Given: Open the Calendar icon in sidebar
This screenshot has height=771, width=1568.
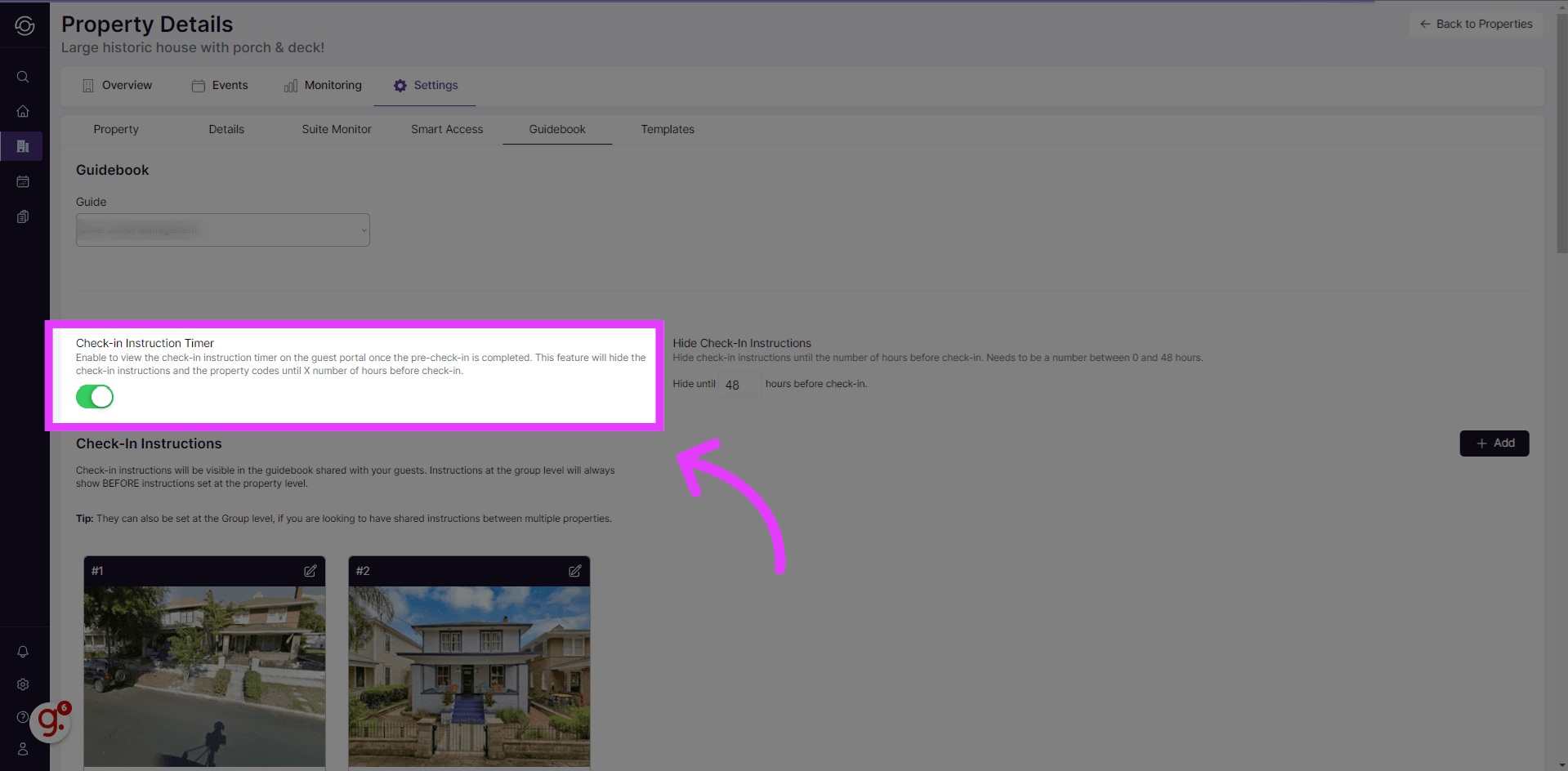Looking at the screenshot, I should pos(22,181).
